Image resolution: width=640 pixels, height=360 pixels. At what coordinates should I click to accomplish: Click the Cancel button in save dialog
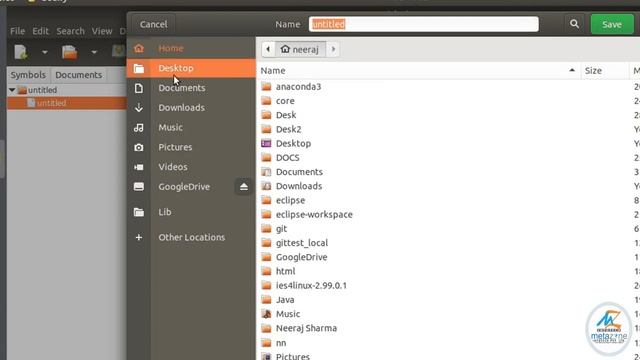[153, 24]
